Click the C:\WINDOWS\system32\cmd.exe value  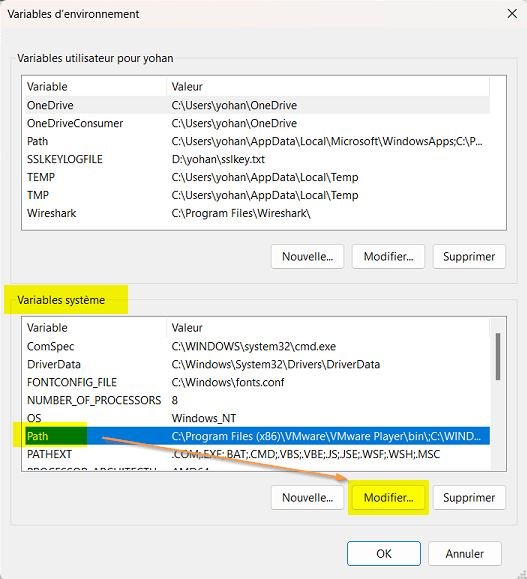[254, 346]
